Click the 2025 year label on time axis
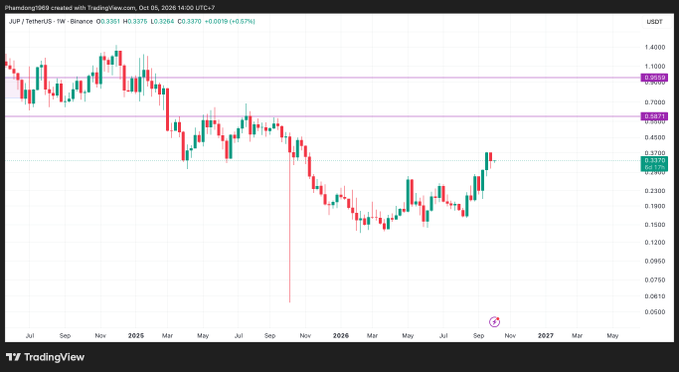Viewport: 679px width, 372px height. (136, 336)
